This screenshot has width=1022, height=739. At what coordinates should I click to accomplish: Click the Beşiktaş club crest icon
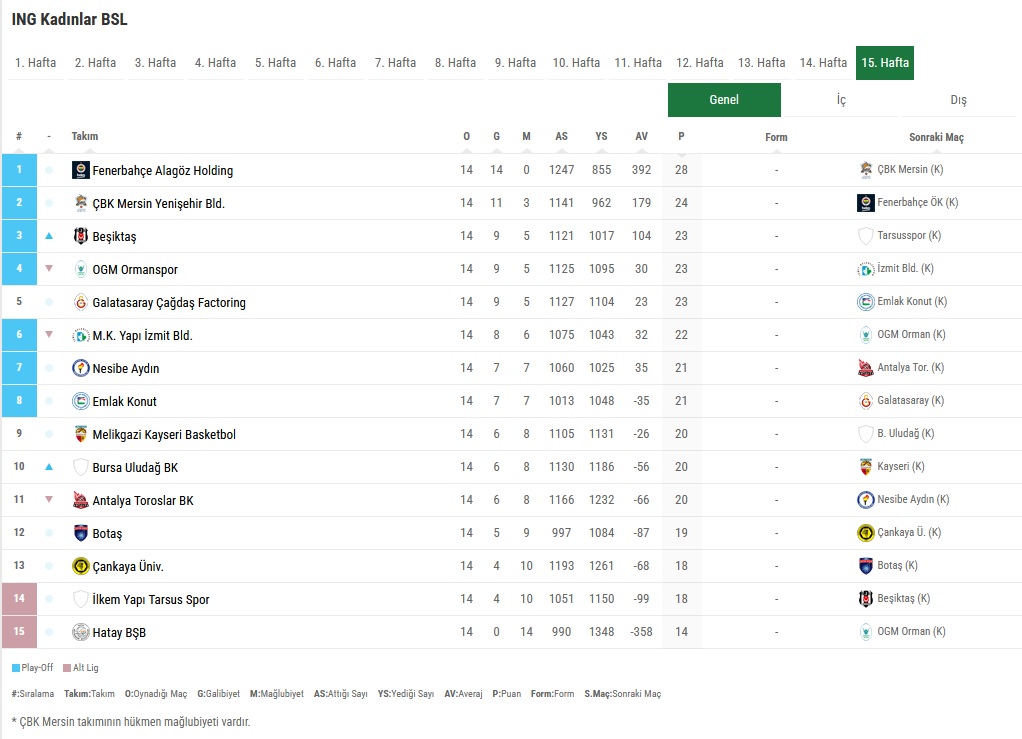81,236
